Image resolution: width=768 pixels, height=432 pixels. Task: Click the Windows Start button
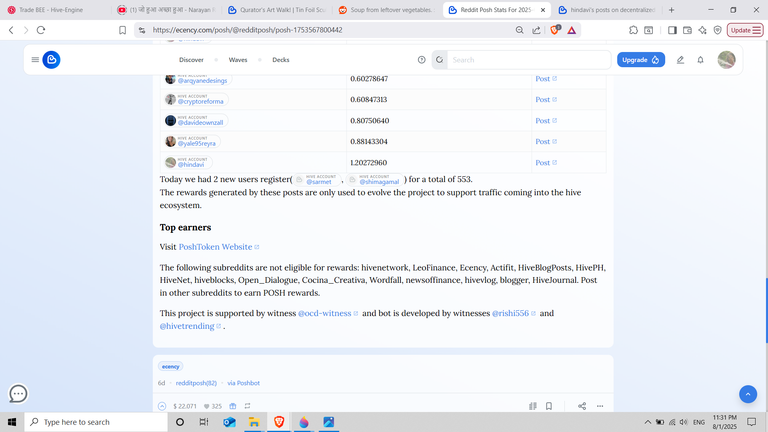12,422
